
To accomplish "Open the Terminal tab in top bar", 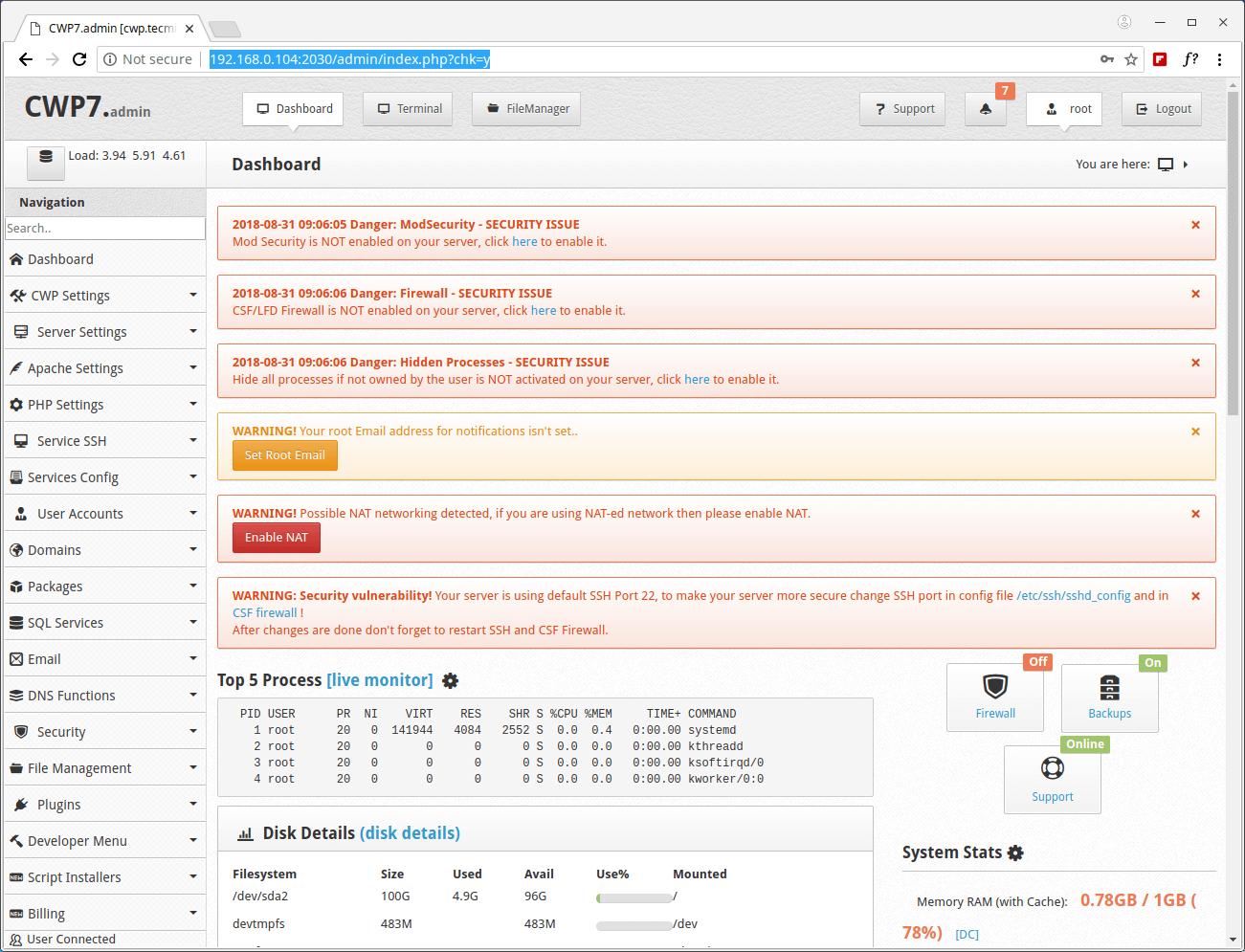I will point(409,109).
